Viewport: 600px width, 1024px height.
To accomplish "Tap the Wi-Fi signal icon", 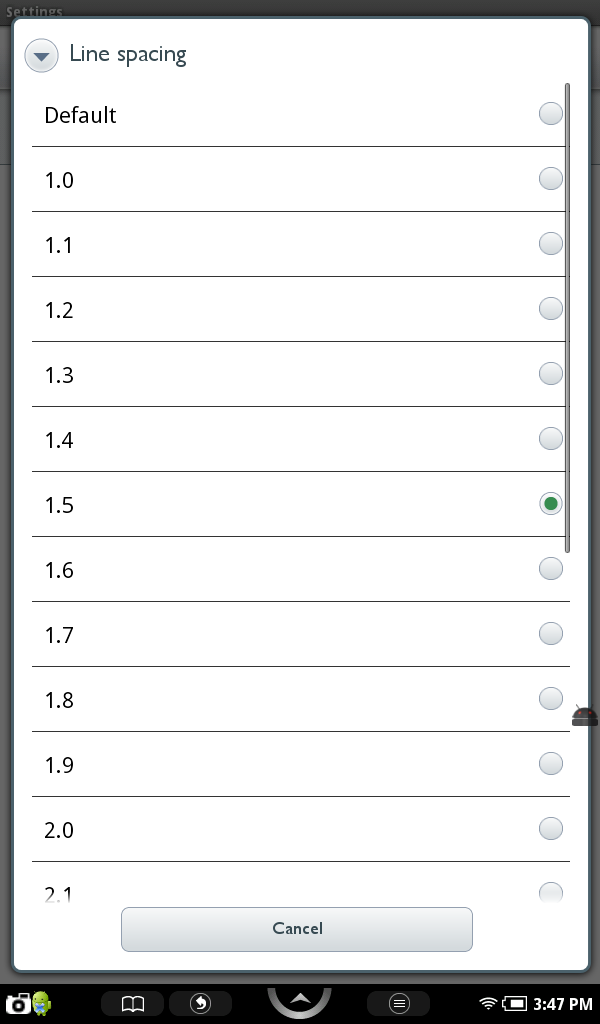I will (x=488, y=1003).
